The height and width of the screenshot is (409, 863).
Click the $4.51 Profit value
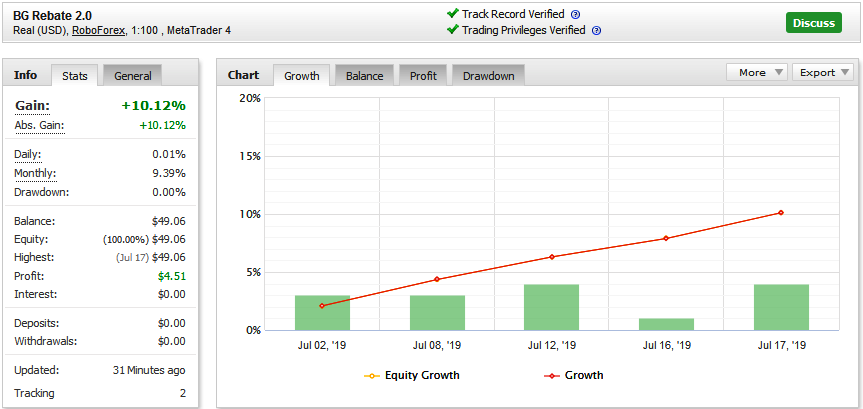pos(172,276)
